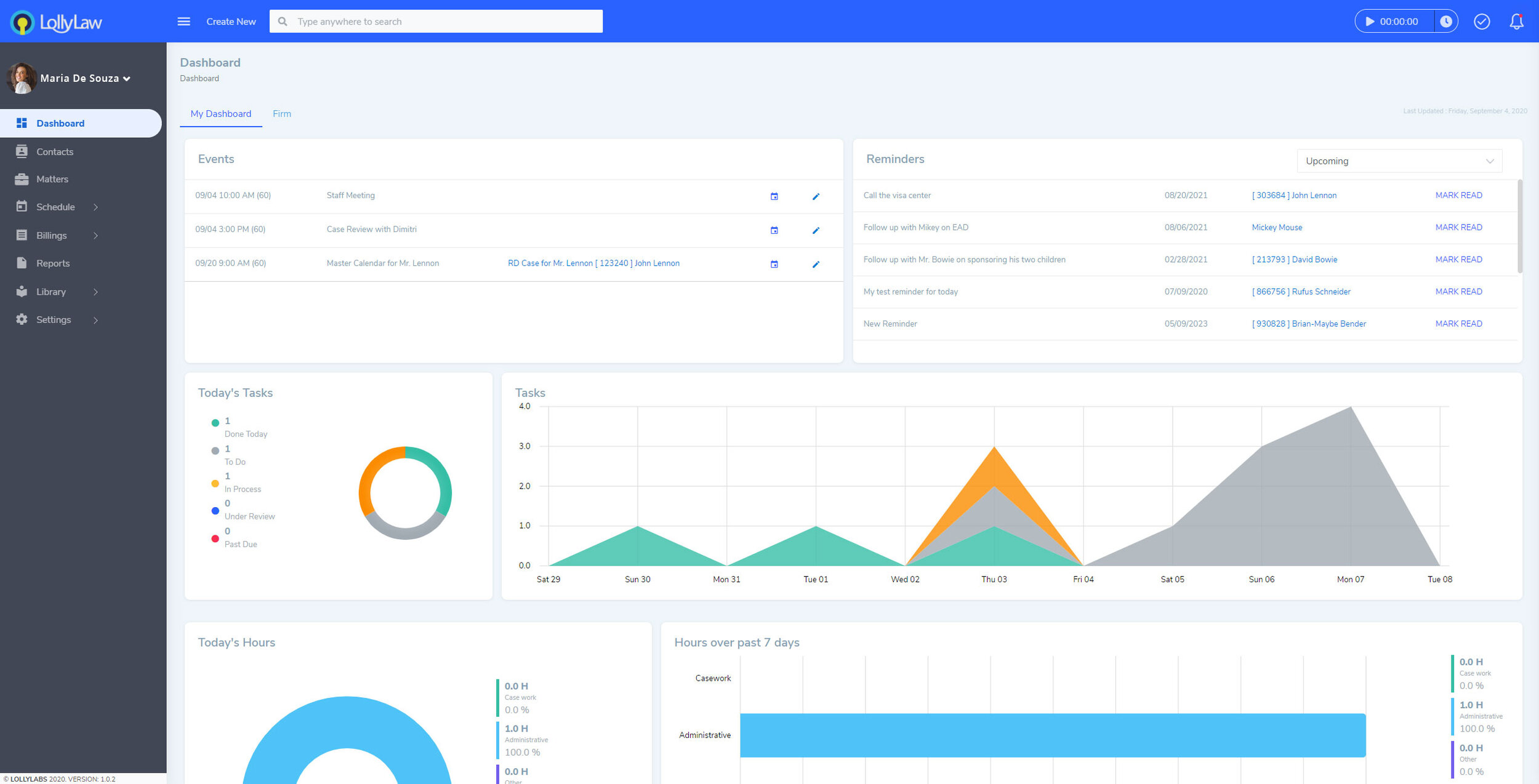
Task: Open Rufus Schneider 866756 link
Action: (1301, 291)
